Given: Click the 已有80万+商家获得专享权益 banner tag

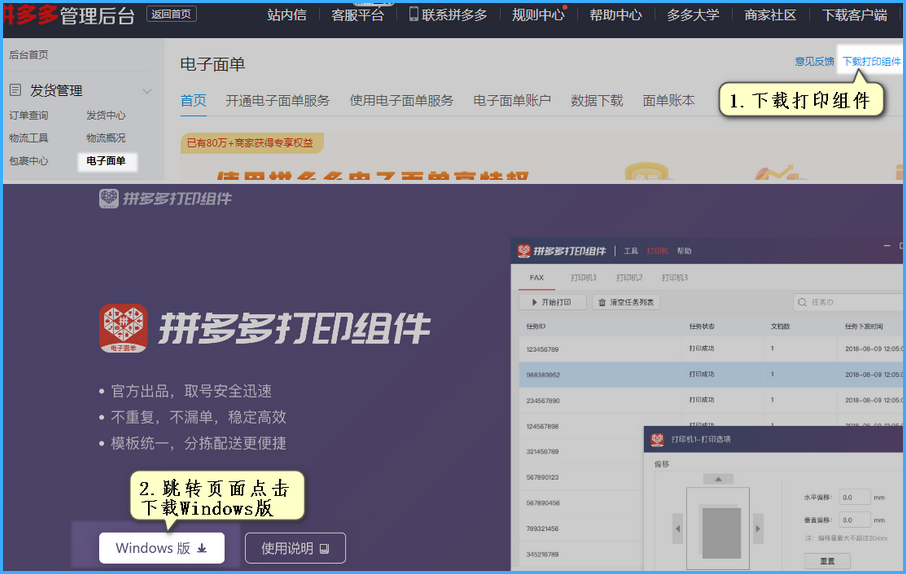Looking at the screenshot, I should pyautogui.click(x=252, y=143).
